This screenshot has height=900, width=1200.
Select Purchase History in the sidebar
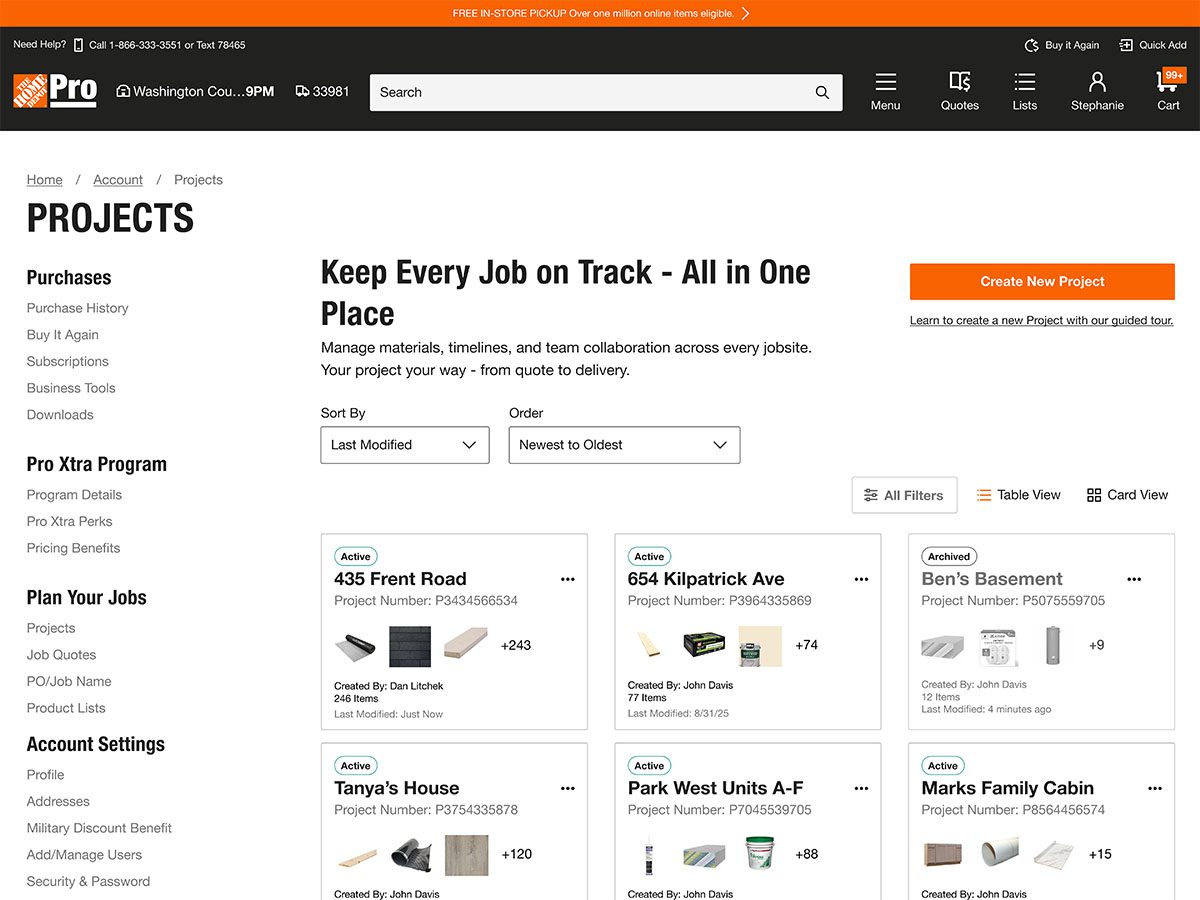click(x=77, y=308)
